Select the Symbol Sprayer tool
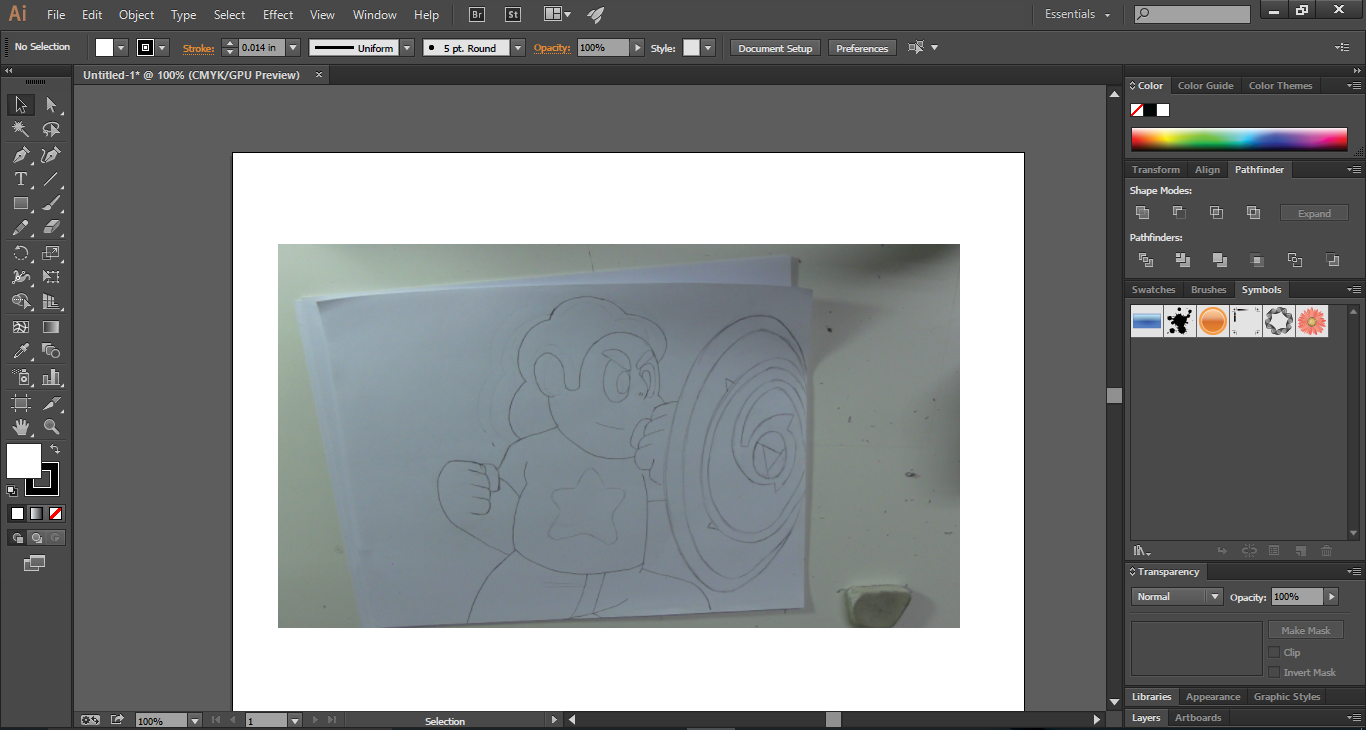1366x730 pixels. point(20,377)
